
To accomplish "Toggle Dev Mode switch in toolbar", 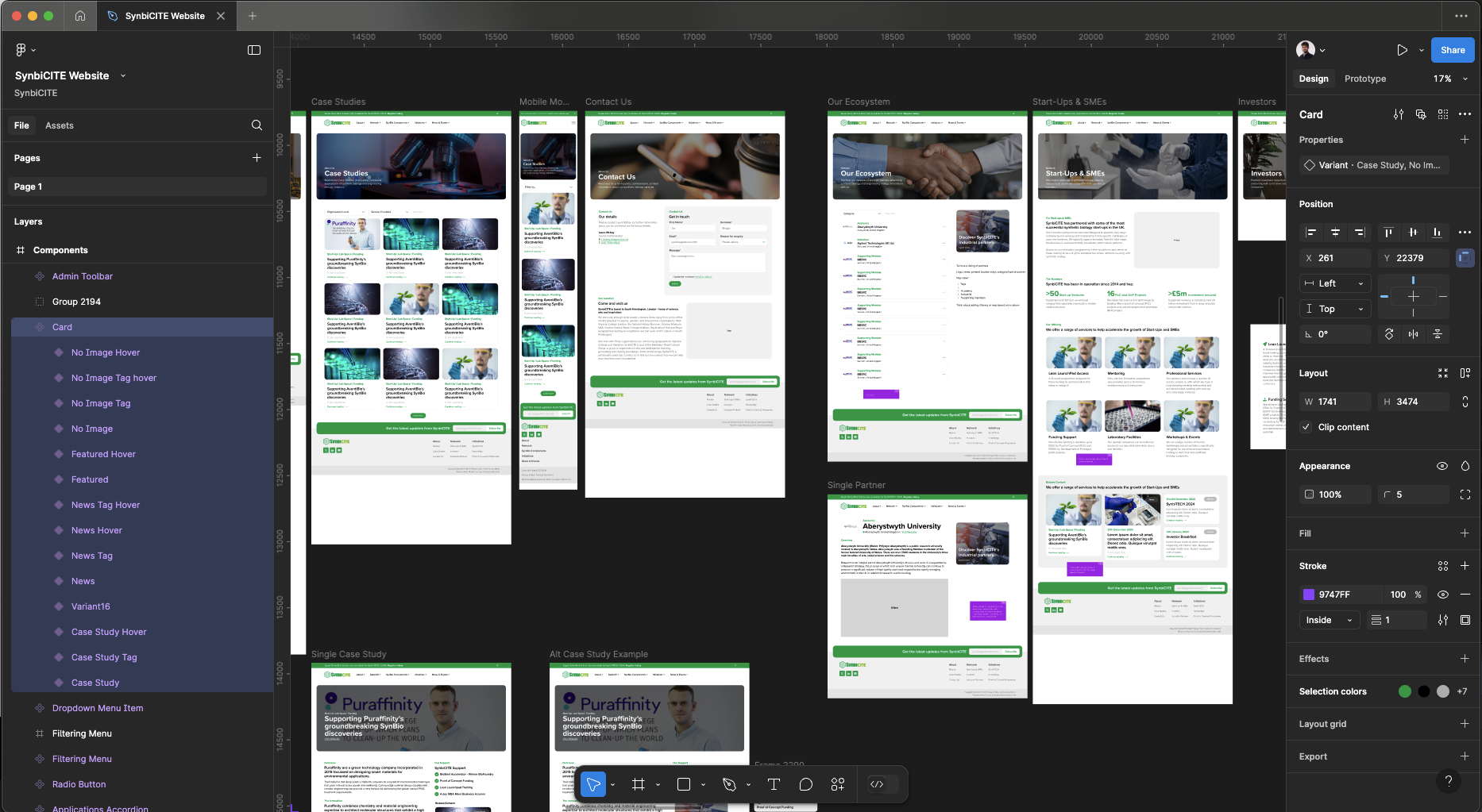I will 884,784.
